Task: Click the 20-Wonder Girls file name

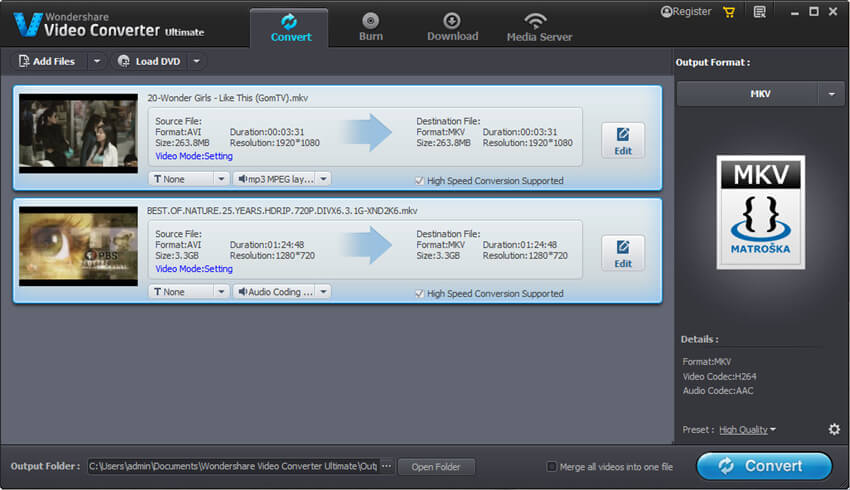Action: 228,98
